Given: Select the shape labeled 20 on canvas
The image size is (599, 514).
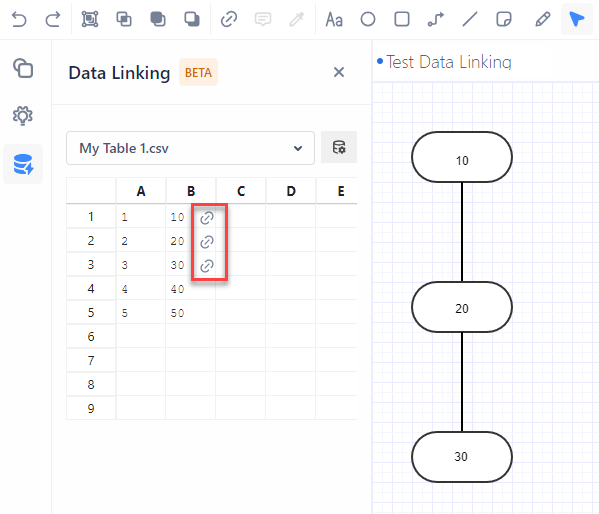Looking at the screenshot, I should pyautogui.click(x=462, y=307).
